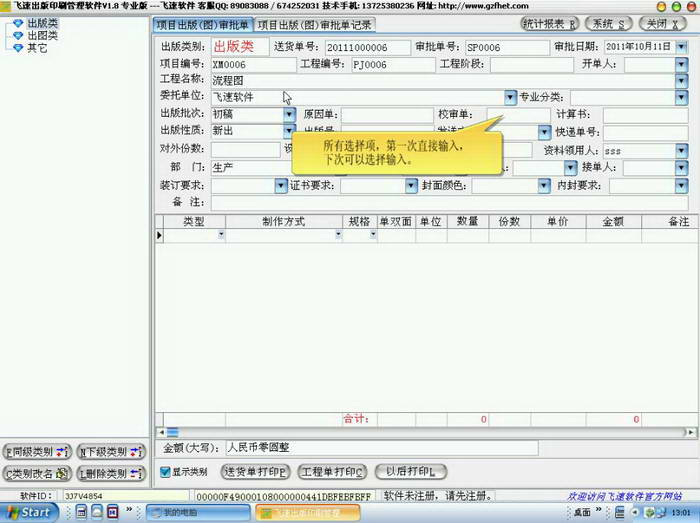This screenshot has width=700, height=523.
Task: Select the 出版类 category in the tree
Action: point(41,23)
